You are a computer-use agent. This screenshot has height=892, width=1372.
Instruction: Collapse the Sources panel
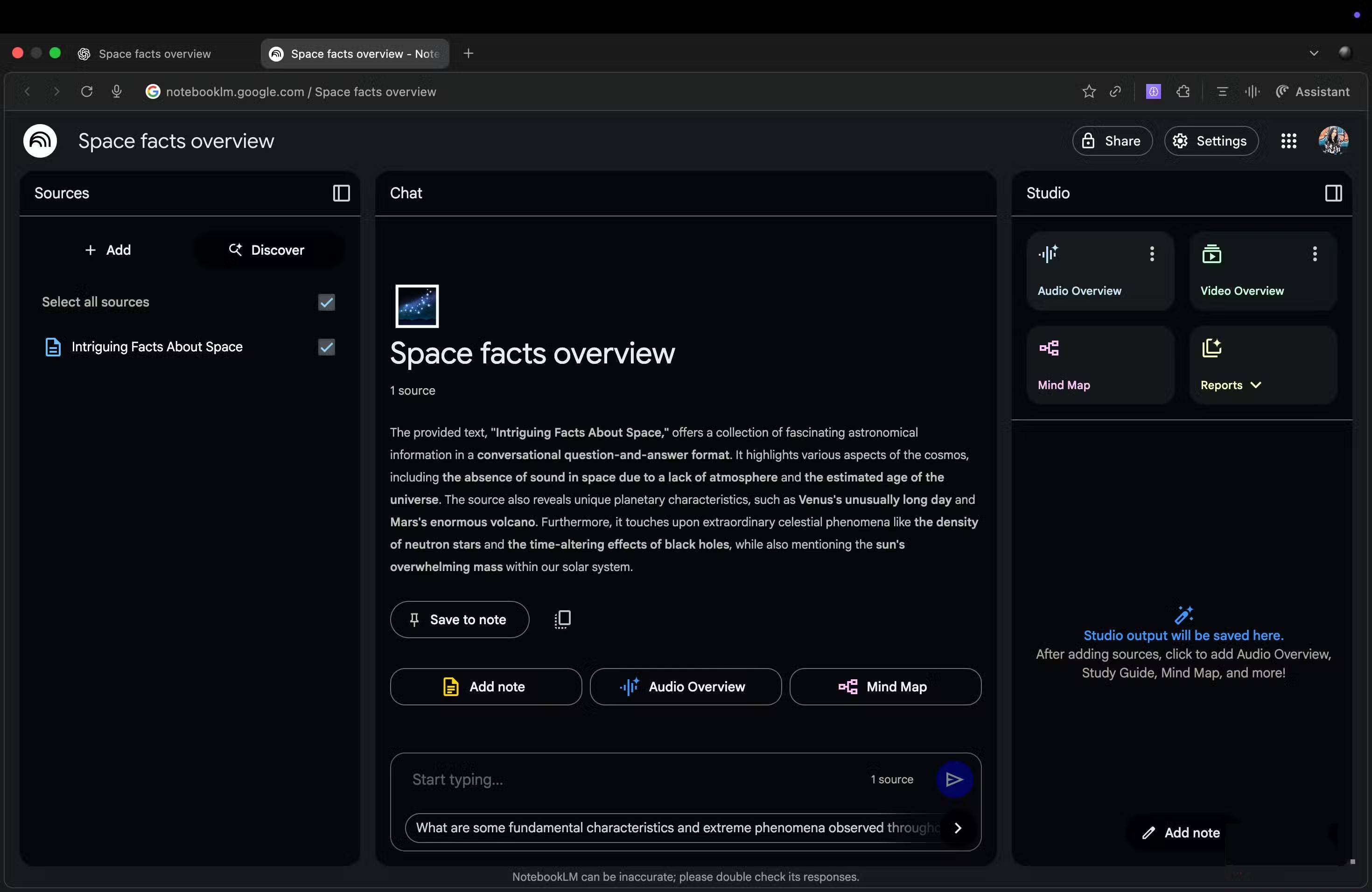pos(341,193)
